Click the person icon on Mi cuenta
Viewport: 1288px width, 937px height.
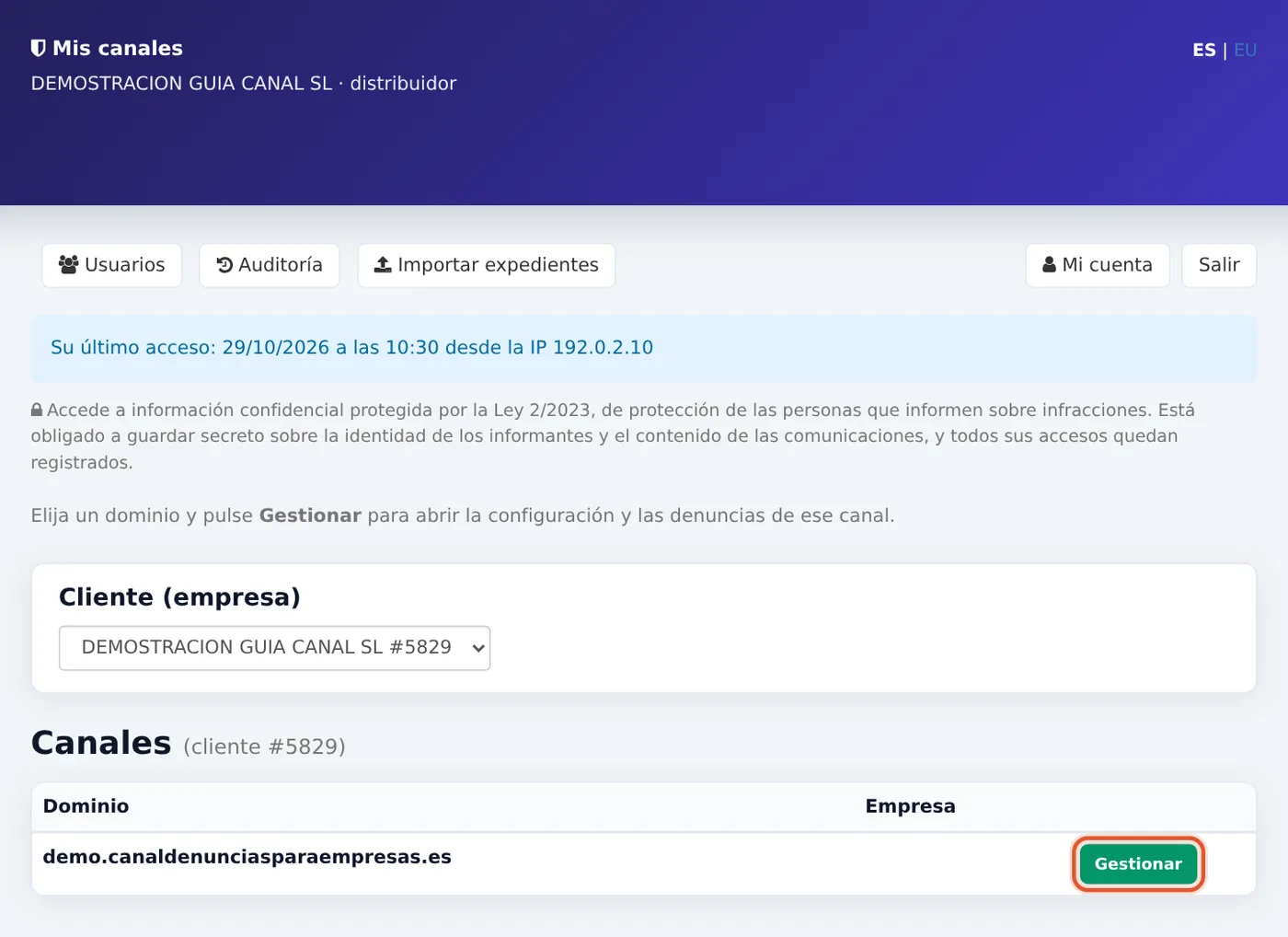1049,265
